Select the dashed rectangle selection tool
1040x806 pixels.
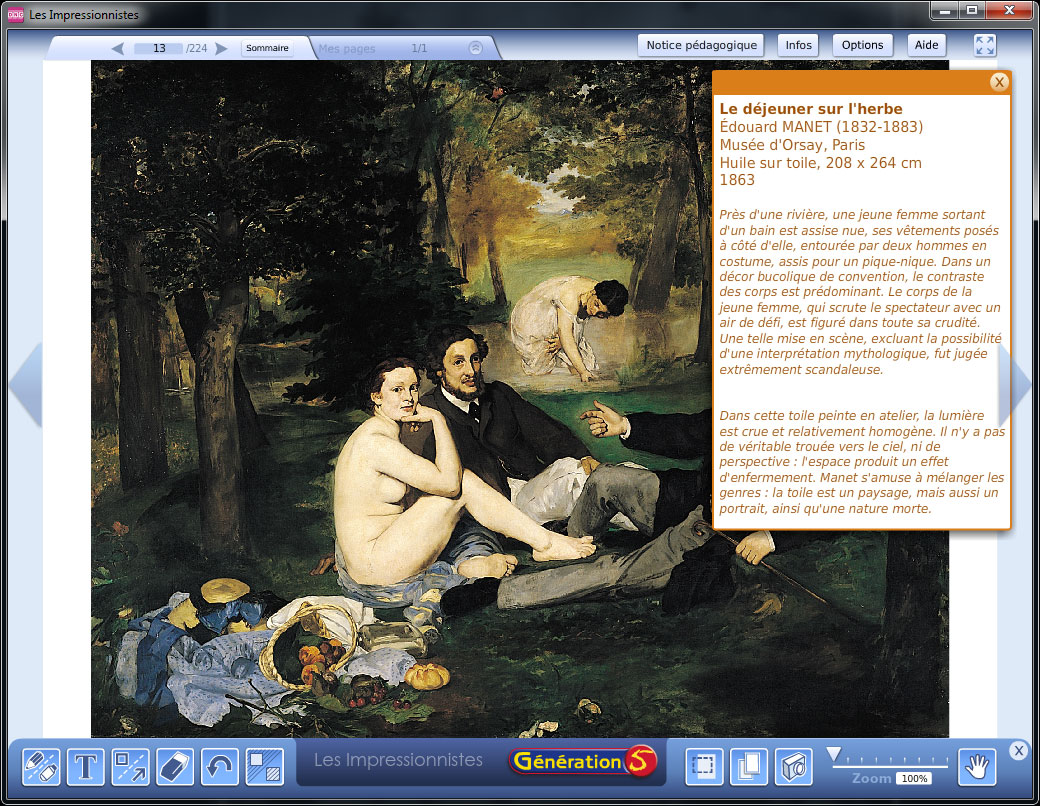point(704,767)
